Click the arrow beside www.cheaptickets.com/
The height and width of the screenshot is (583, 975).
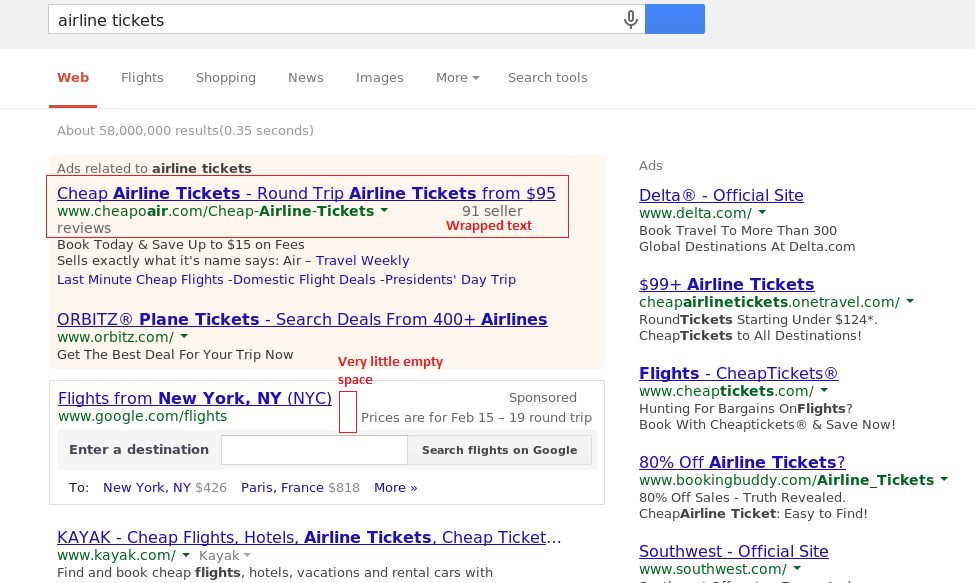825,390
